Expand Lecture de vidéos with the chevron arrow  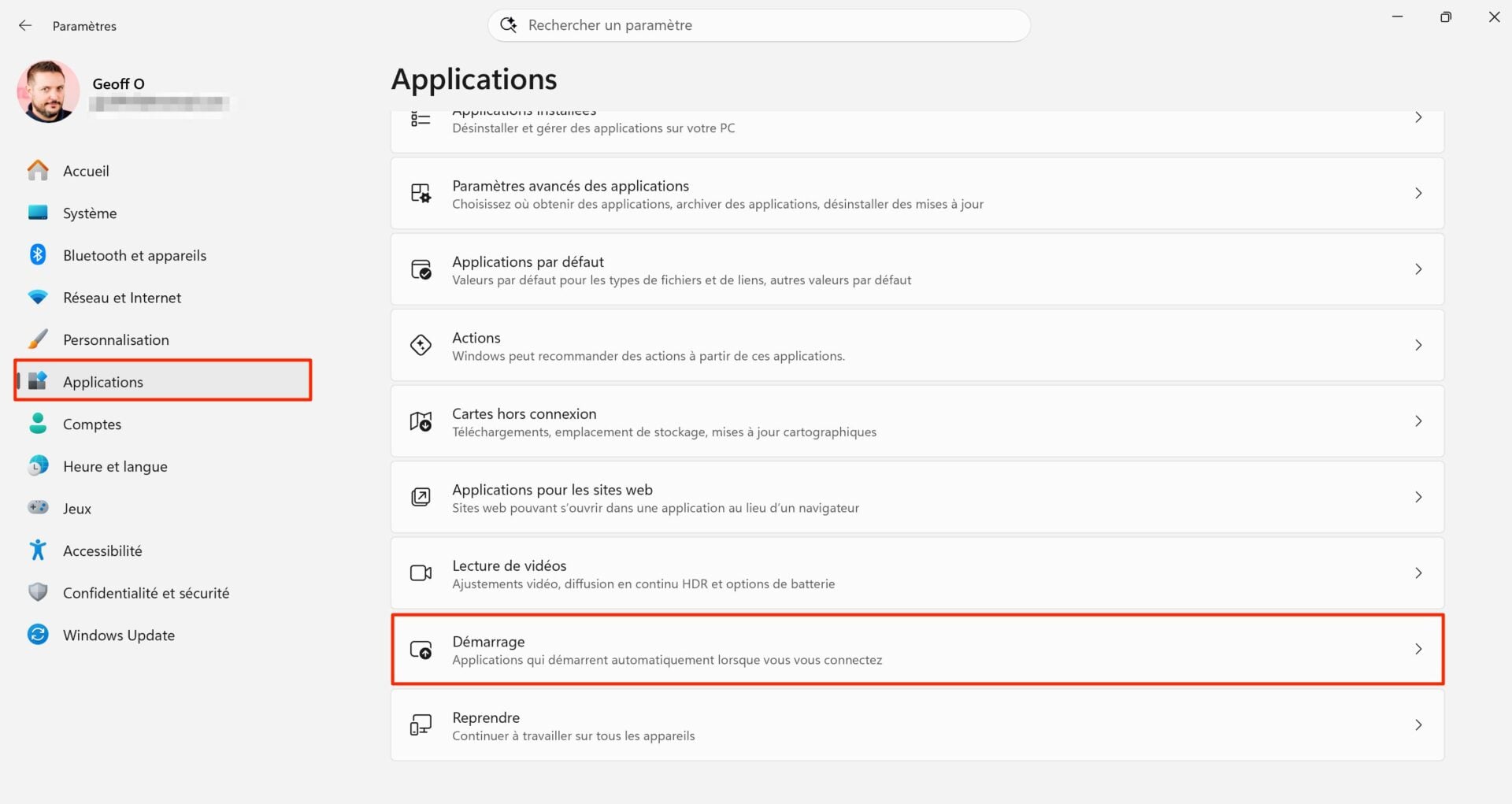click(x=1419, y=573)
